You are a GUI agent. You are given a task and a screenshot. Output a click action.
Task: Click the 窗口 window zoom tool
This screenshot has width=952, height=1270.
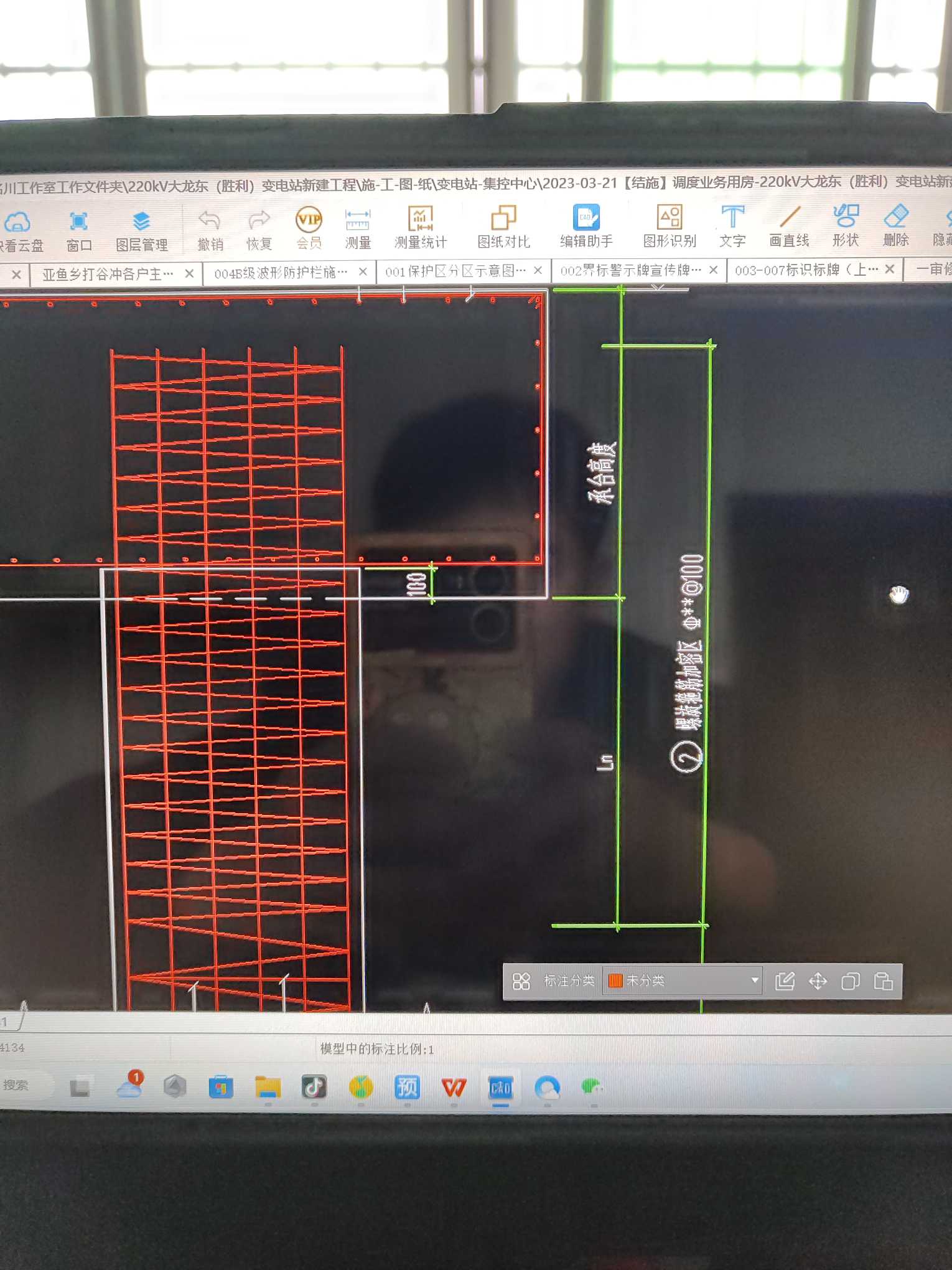pyautogui.click(x=79, y=232)
